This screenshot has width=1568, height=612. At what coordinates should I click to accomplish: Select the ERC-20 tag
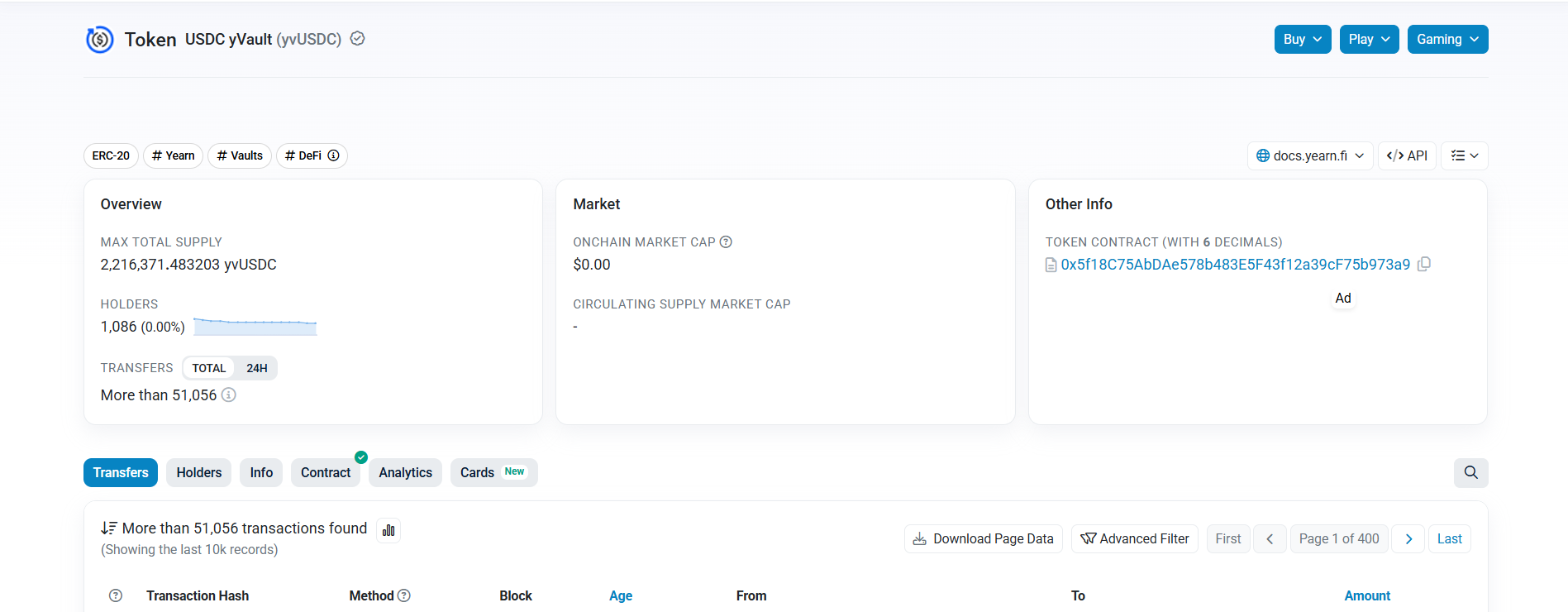(x=111, y=155)
